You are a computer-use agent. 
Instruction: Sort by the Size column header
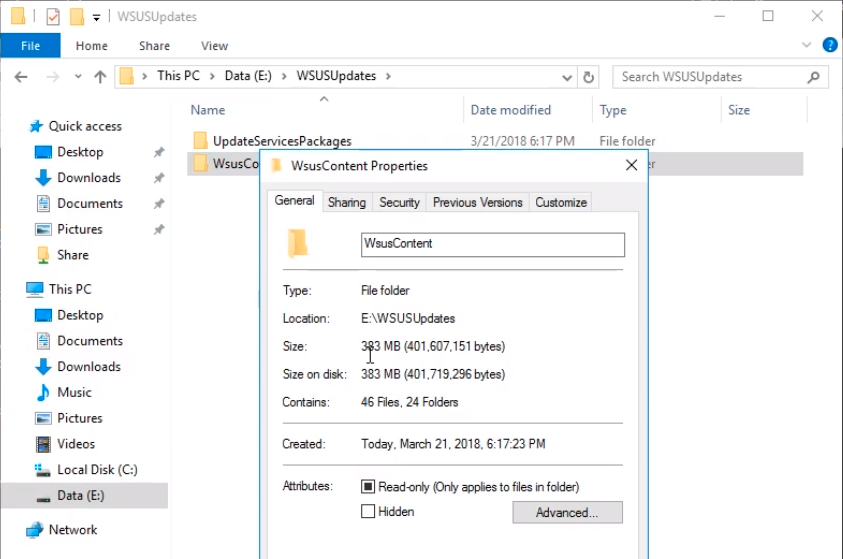coord(739,110)
